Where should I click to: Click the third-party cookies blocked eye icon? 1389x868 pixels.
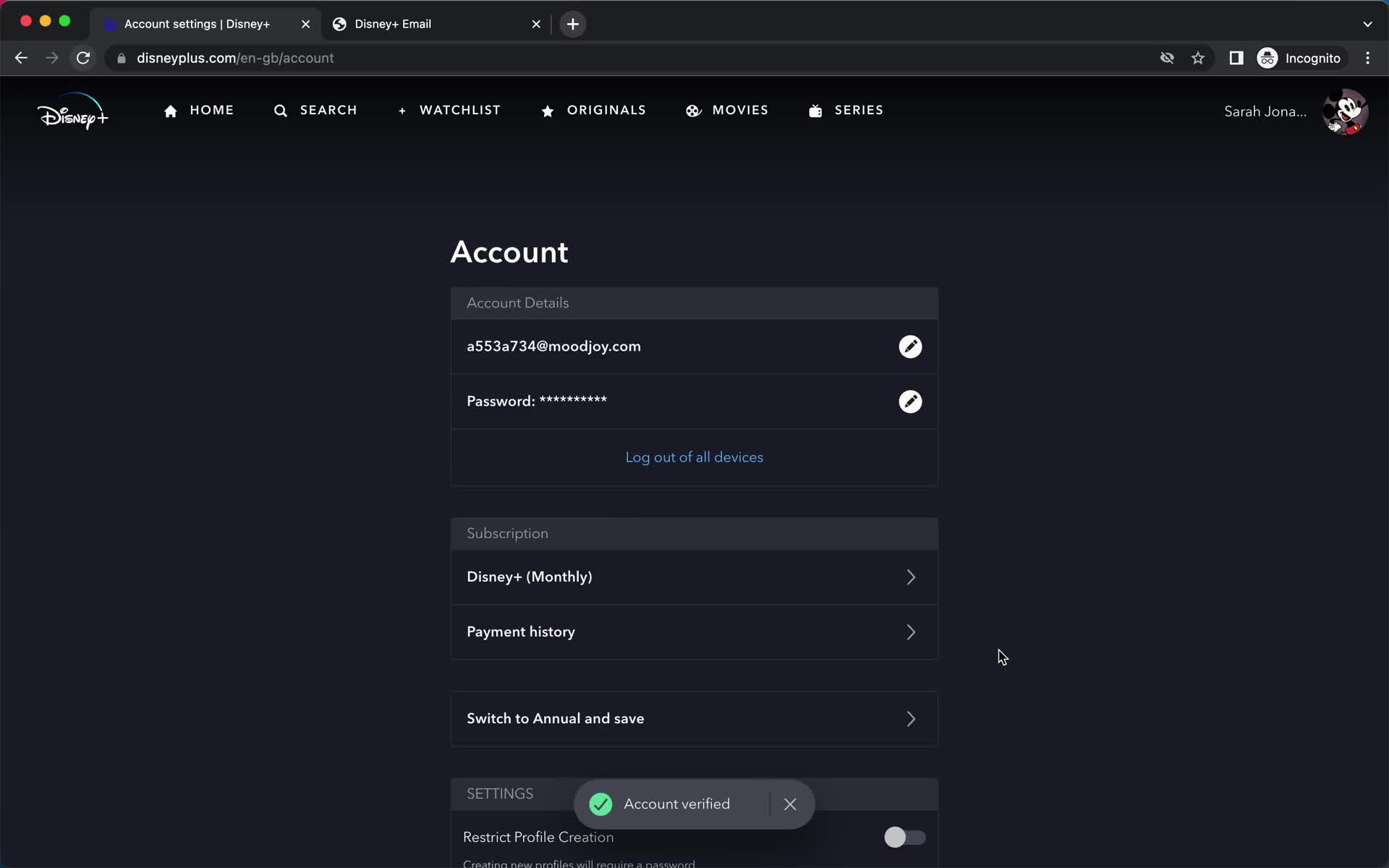(1167, 58)
